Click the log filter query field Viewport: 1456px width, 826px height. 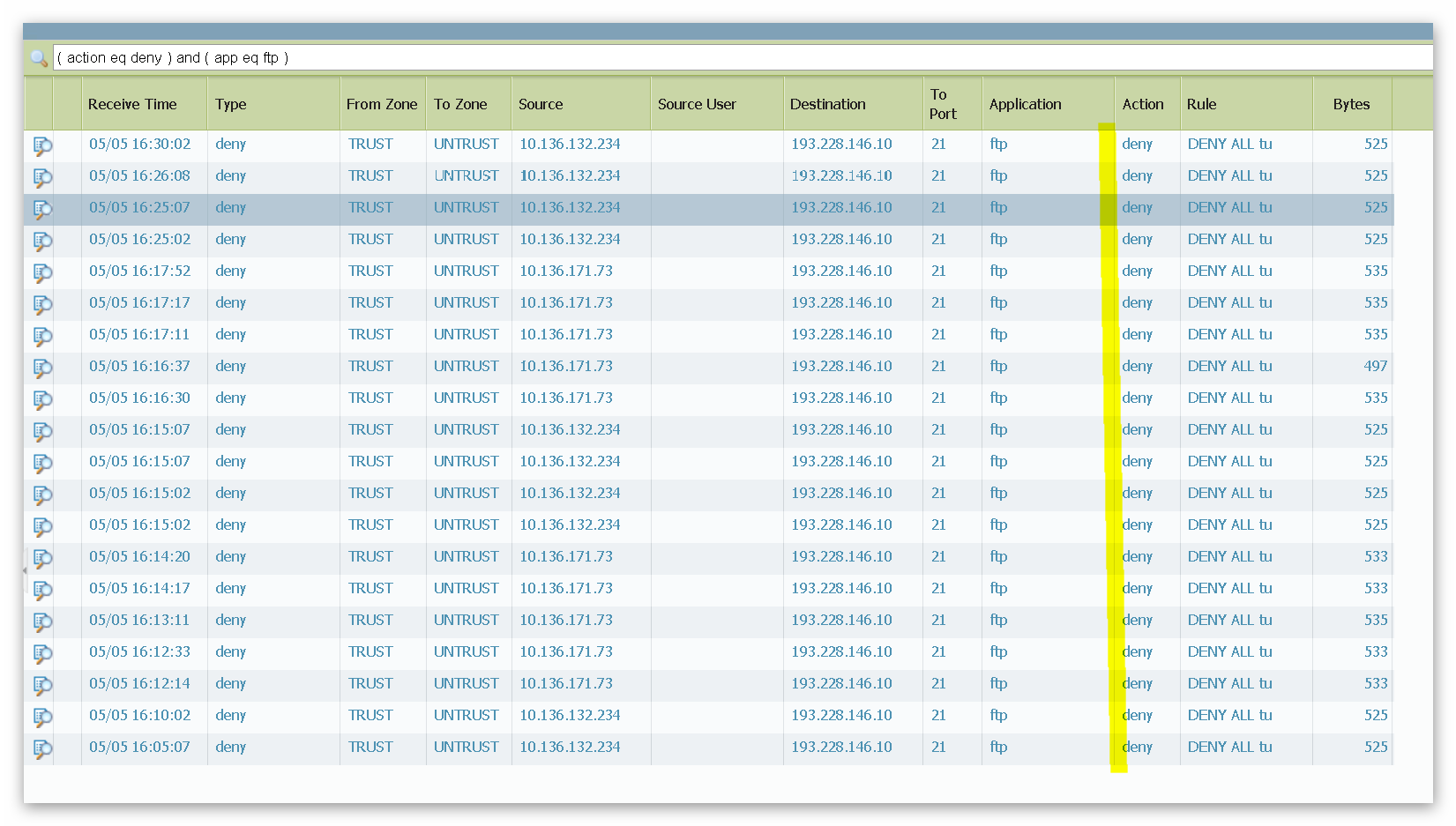(x=743, y=57)
